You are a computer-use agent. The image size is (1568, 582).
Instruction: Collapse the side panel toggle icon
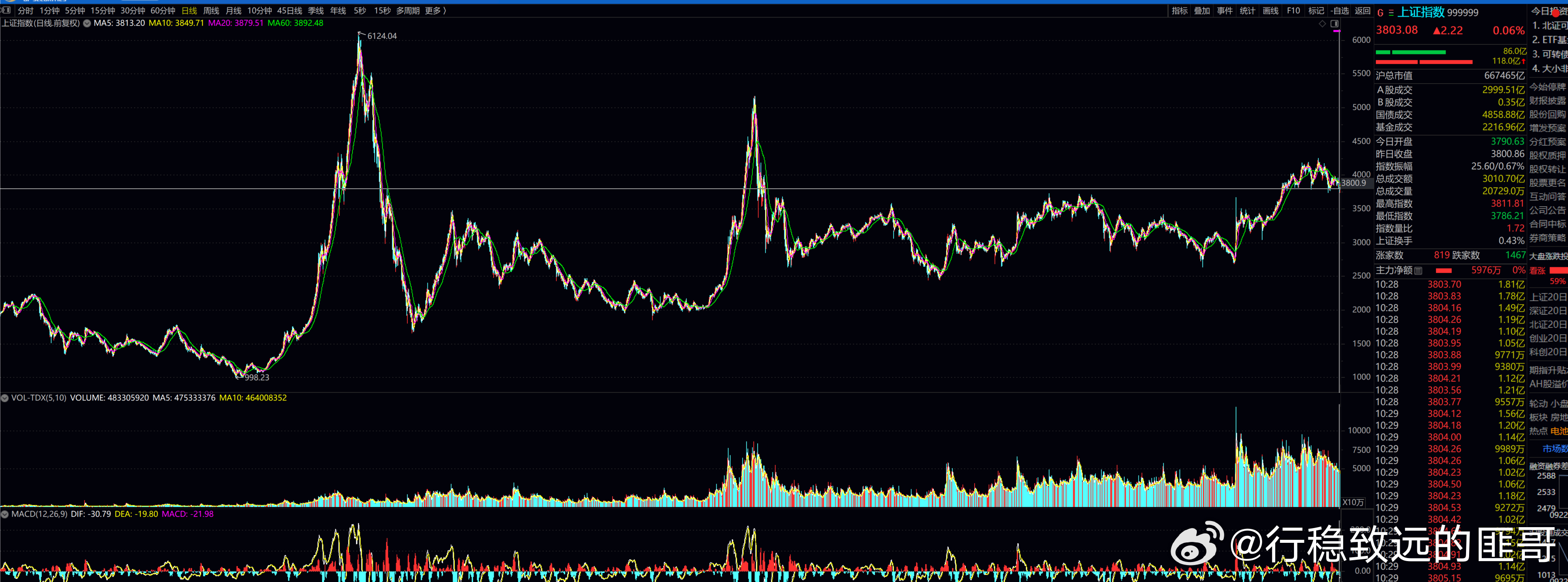(6, 10)
